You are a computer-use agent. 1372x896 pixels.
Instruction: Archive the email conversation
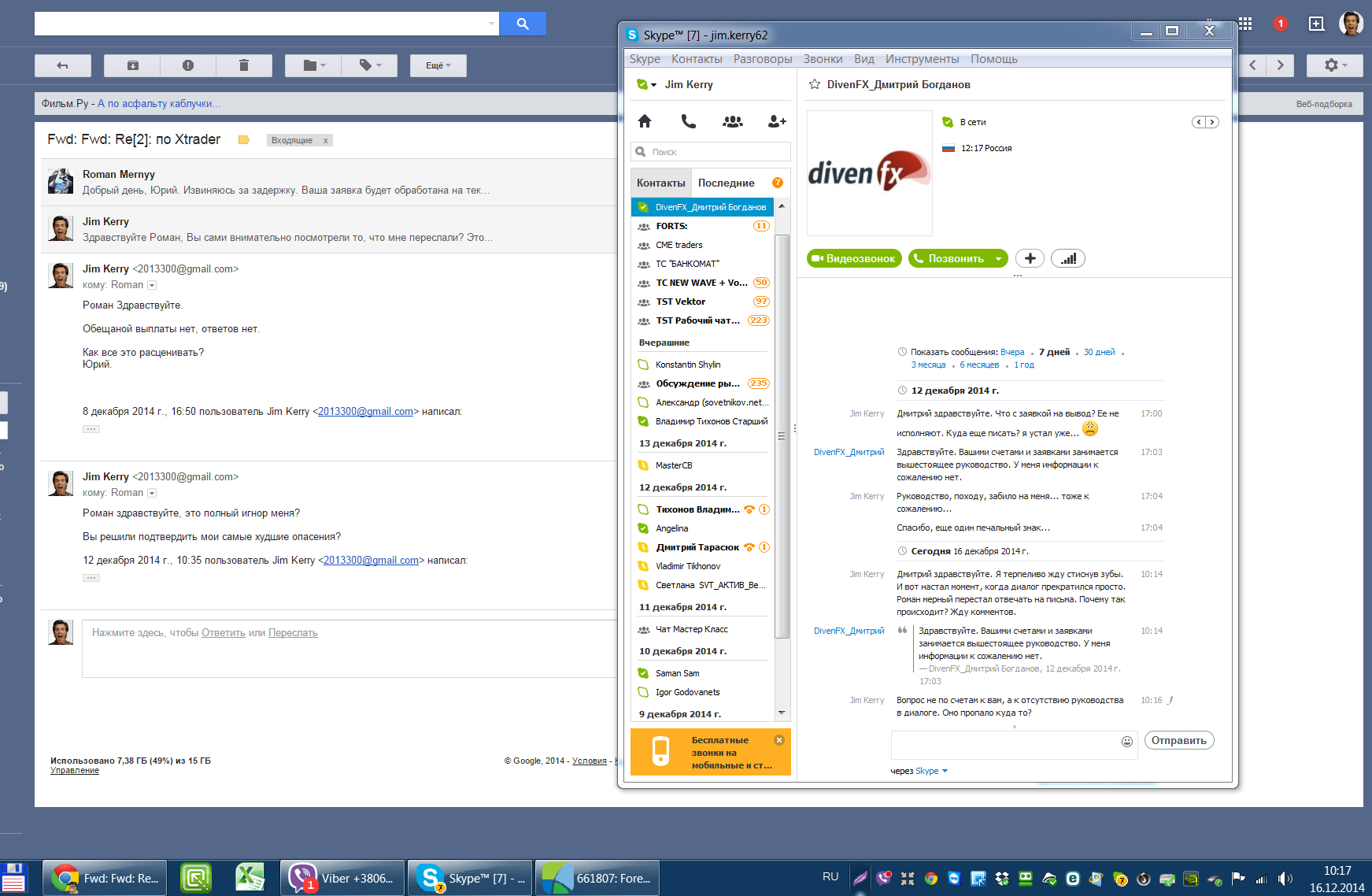(x=132, y=65)
